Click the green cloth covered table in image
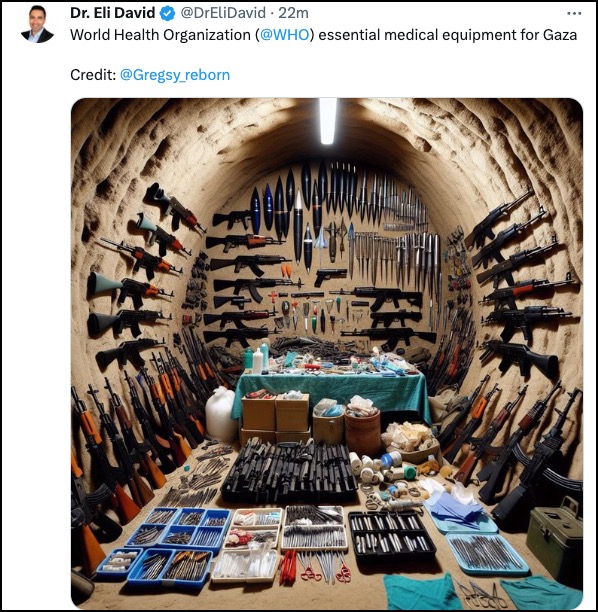 point(332,392)
